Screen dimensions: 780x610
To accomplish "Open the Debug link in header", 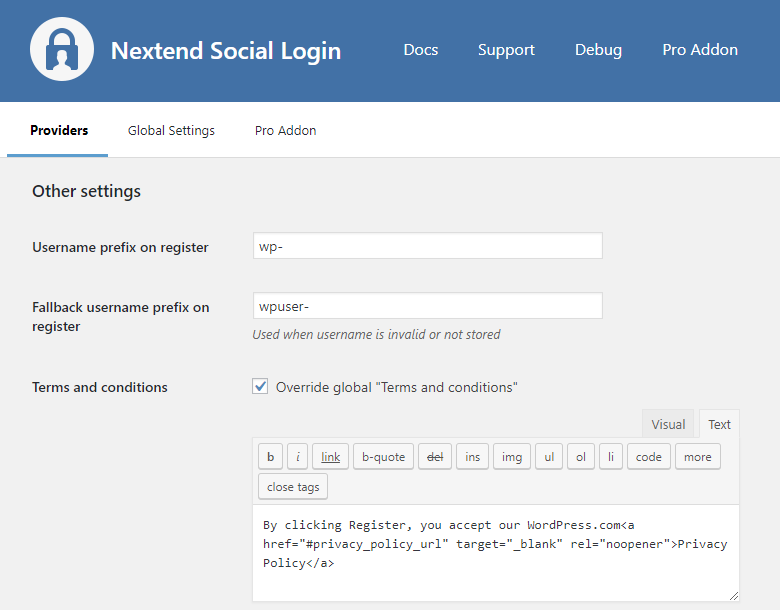I will tap(598, 50).
